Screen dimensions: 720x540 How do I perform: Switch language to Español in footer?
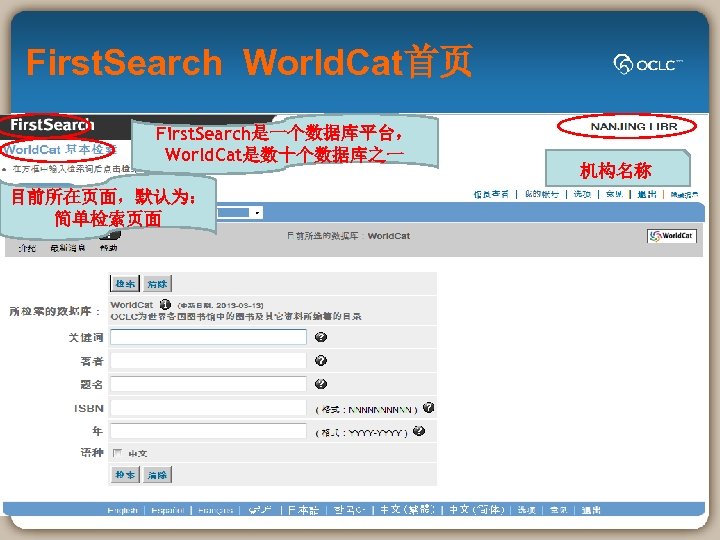coord(168,510)
